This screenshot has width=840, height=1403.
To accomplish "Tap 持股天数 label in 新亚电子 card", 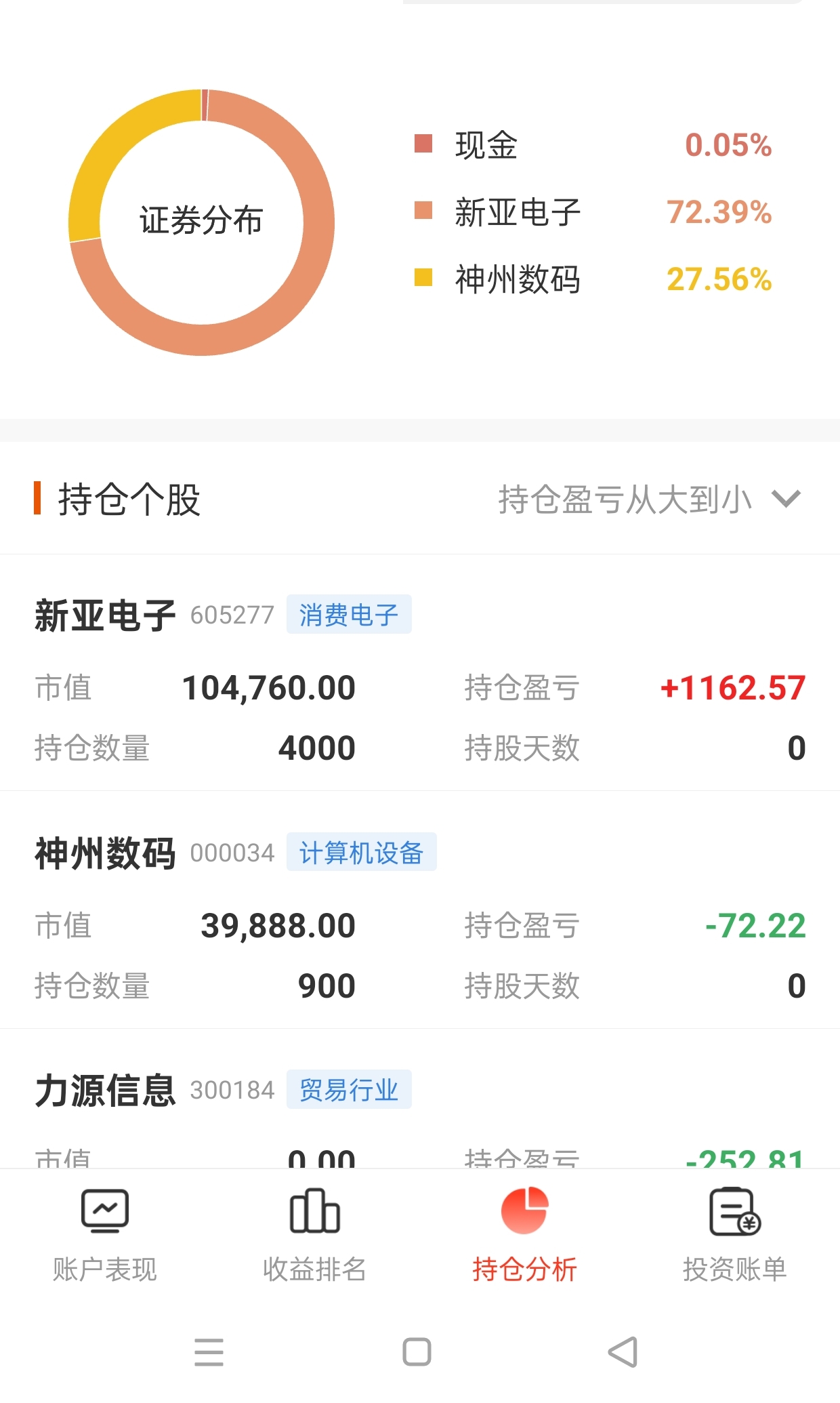I will 522,748.
